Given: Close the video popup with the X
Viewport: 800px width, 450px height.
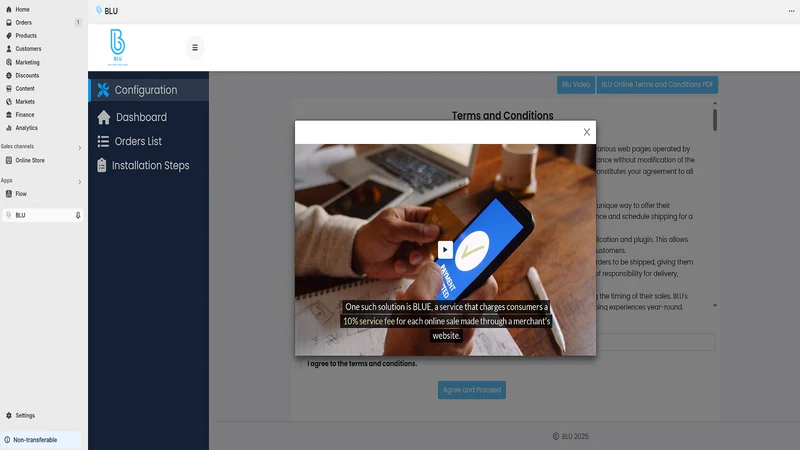Looking at the screenshot, I should (x=587, y=132).
